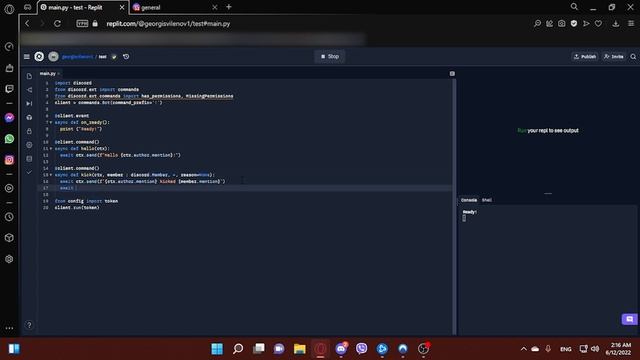The image size is (640, 360).
Task: Click the editor vertical scrollbar
Action: coord(454,206)
